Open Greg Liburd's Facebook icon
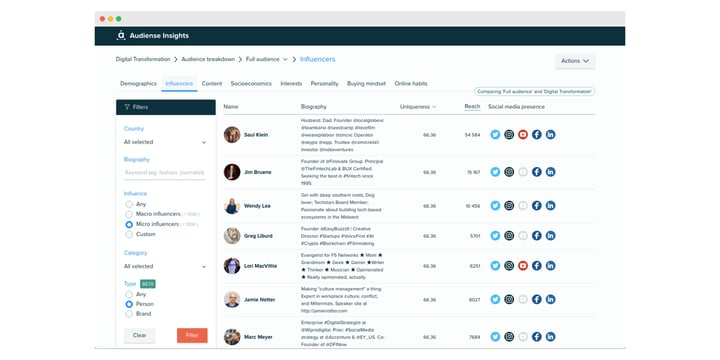This screenshot has width=720, height=360. click(536, 236)
